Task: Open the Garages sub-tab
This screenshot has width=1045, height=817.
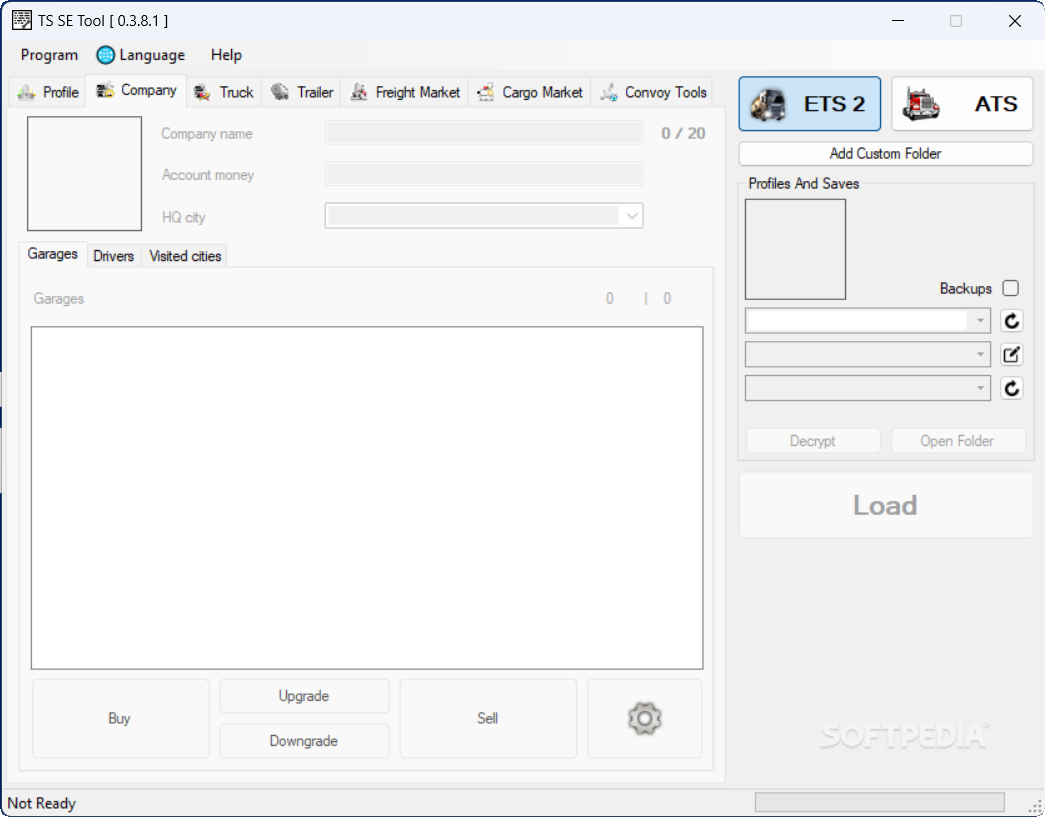Action: coord(53,254)
